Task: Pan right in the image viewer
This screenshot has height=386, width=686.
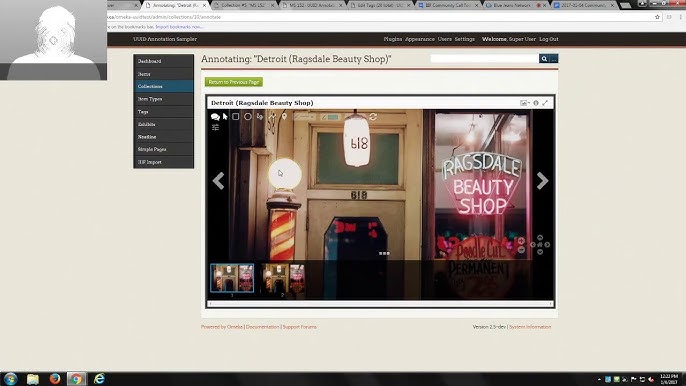Action: [547, 245]
